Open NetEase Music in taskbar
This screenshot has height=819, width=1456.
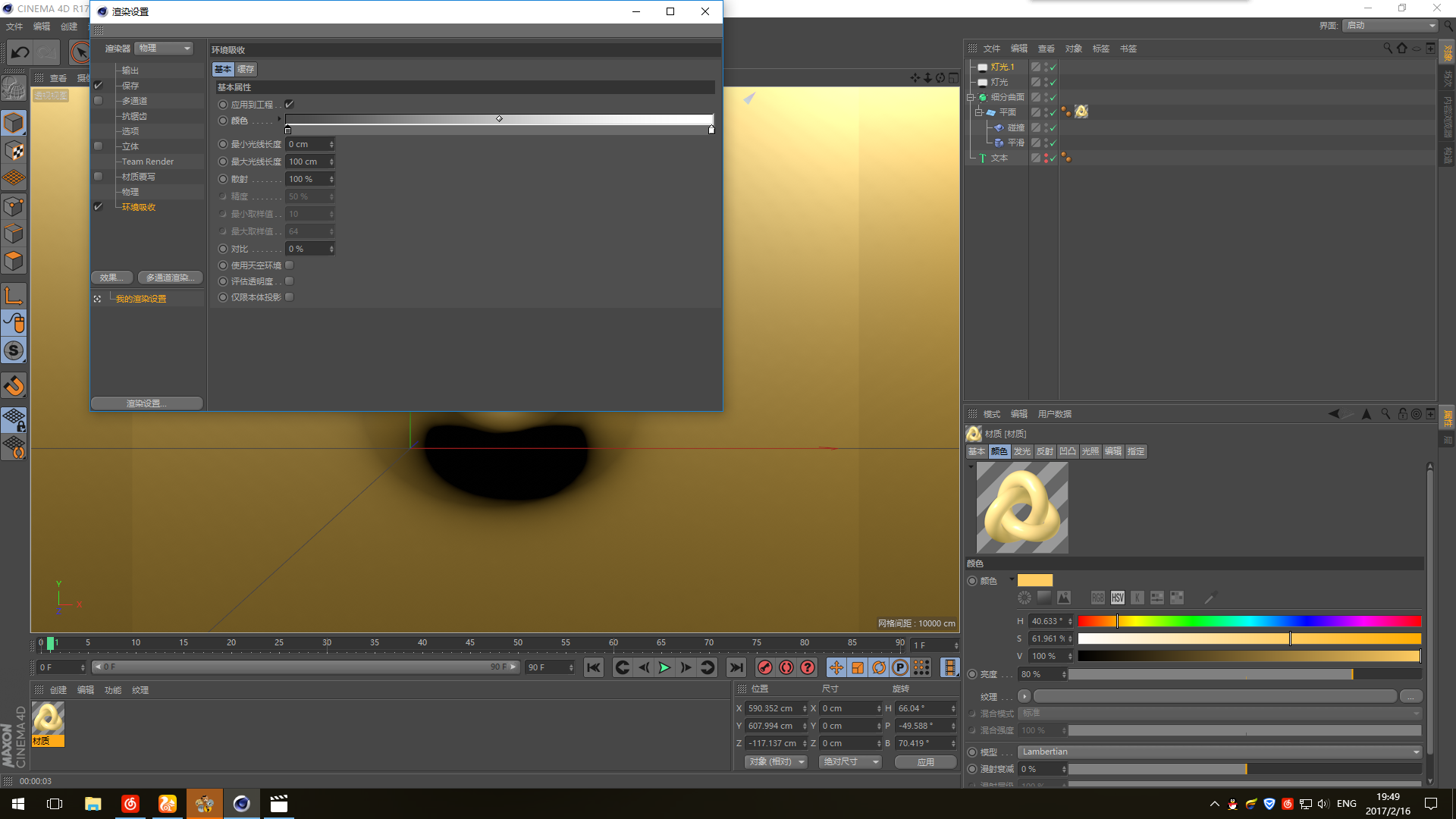click(x=130, y=804)
